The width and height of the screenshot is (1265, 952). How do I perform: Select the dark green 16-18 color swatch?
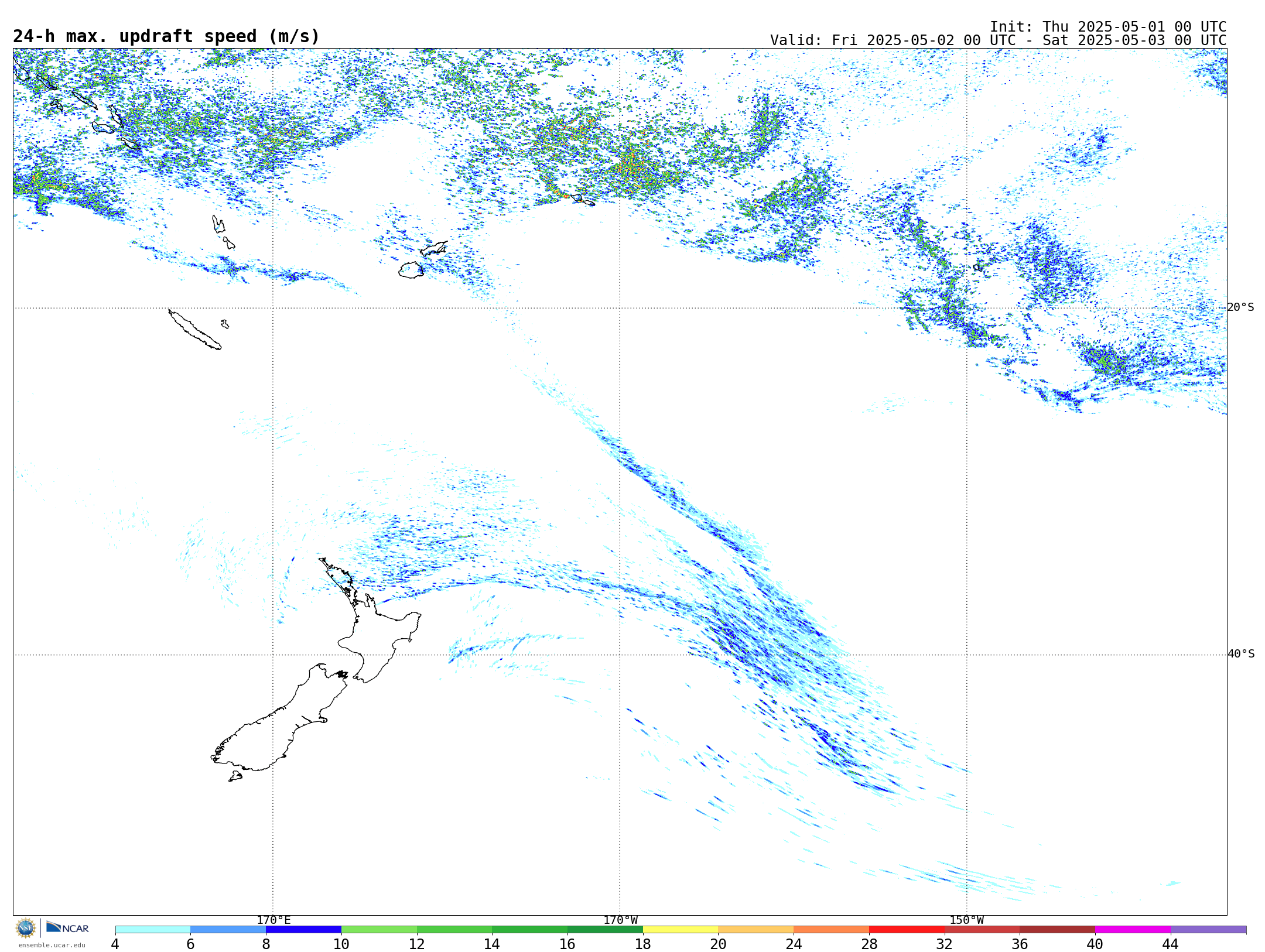[606, 930]
